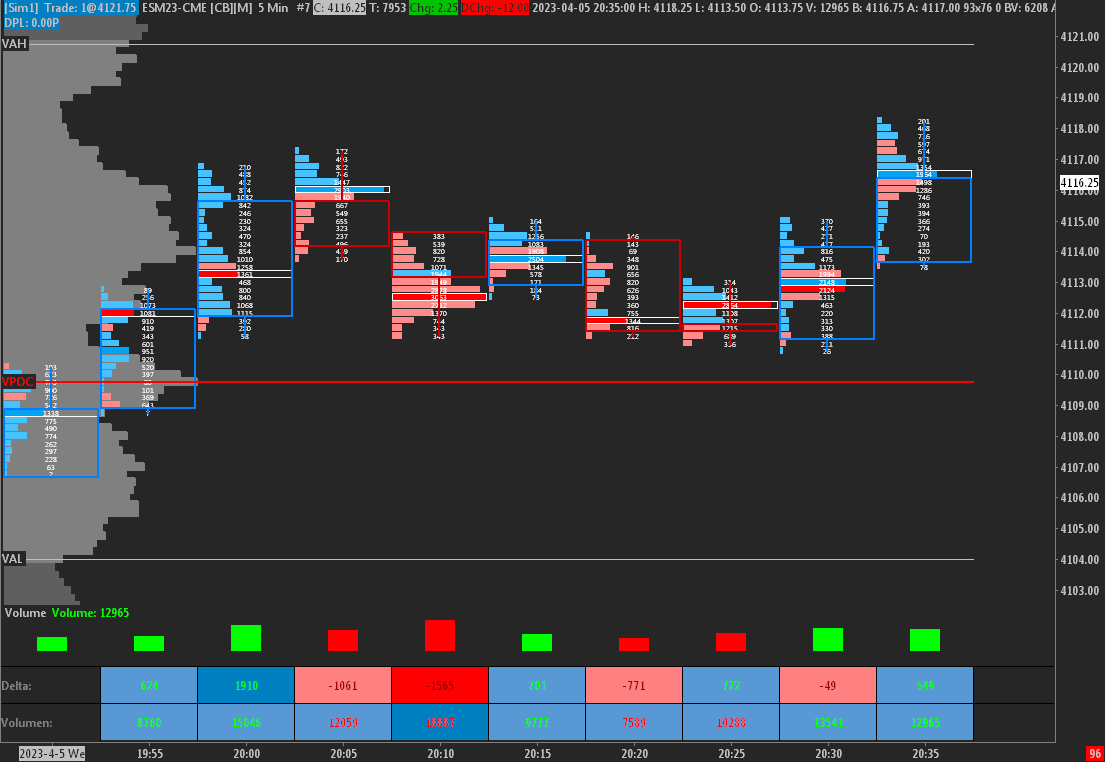Click the volume cell showing 10288
Viewport: 1105px width, 762px height.
(731, 723)
